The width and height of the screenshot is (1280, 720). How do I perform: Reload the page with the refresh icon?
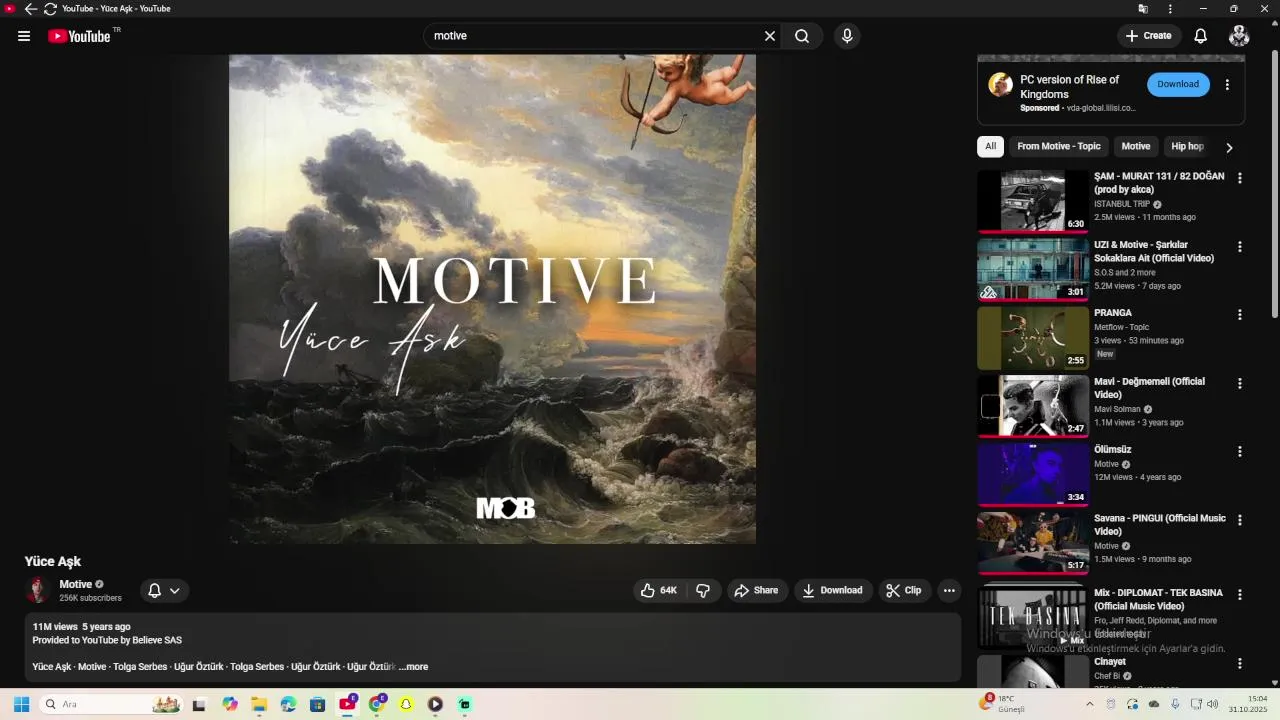pyautogui.click(x=50, y=9)
